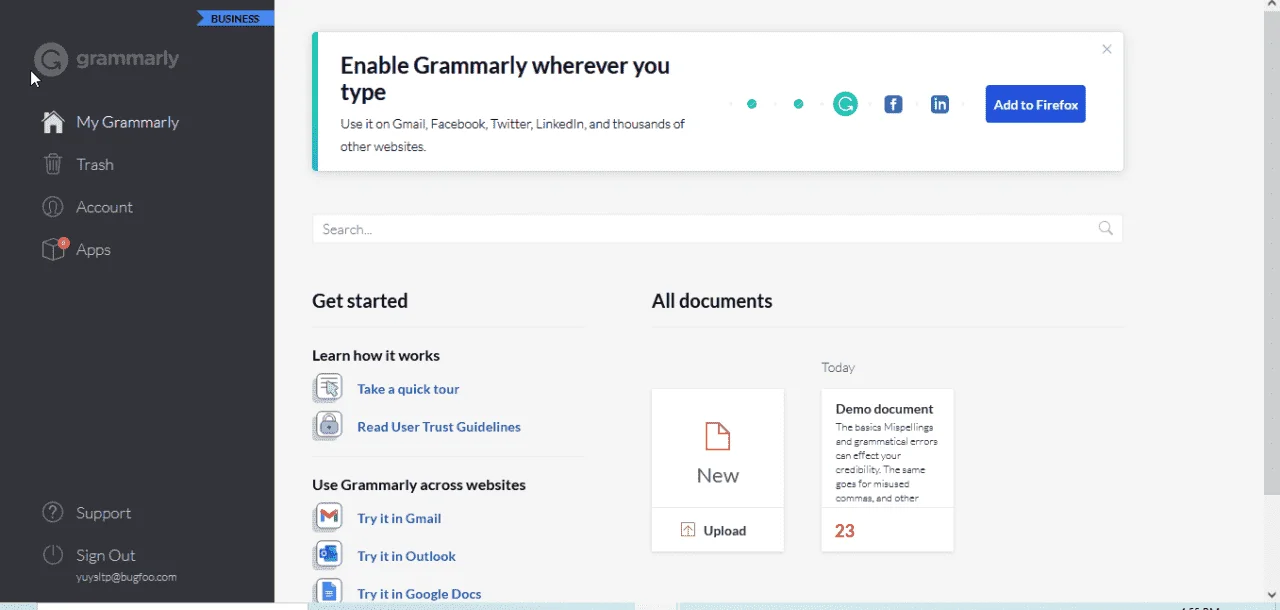This screenshot has width=1280, height=610.
Task: Click the LinkedIn icon in the banner
Action: (939, 104)
